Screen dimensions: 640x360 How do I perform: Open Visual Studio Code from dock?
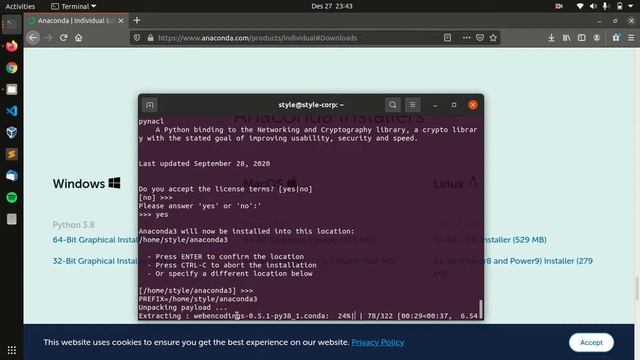click(11, 111)
